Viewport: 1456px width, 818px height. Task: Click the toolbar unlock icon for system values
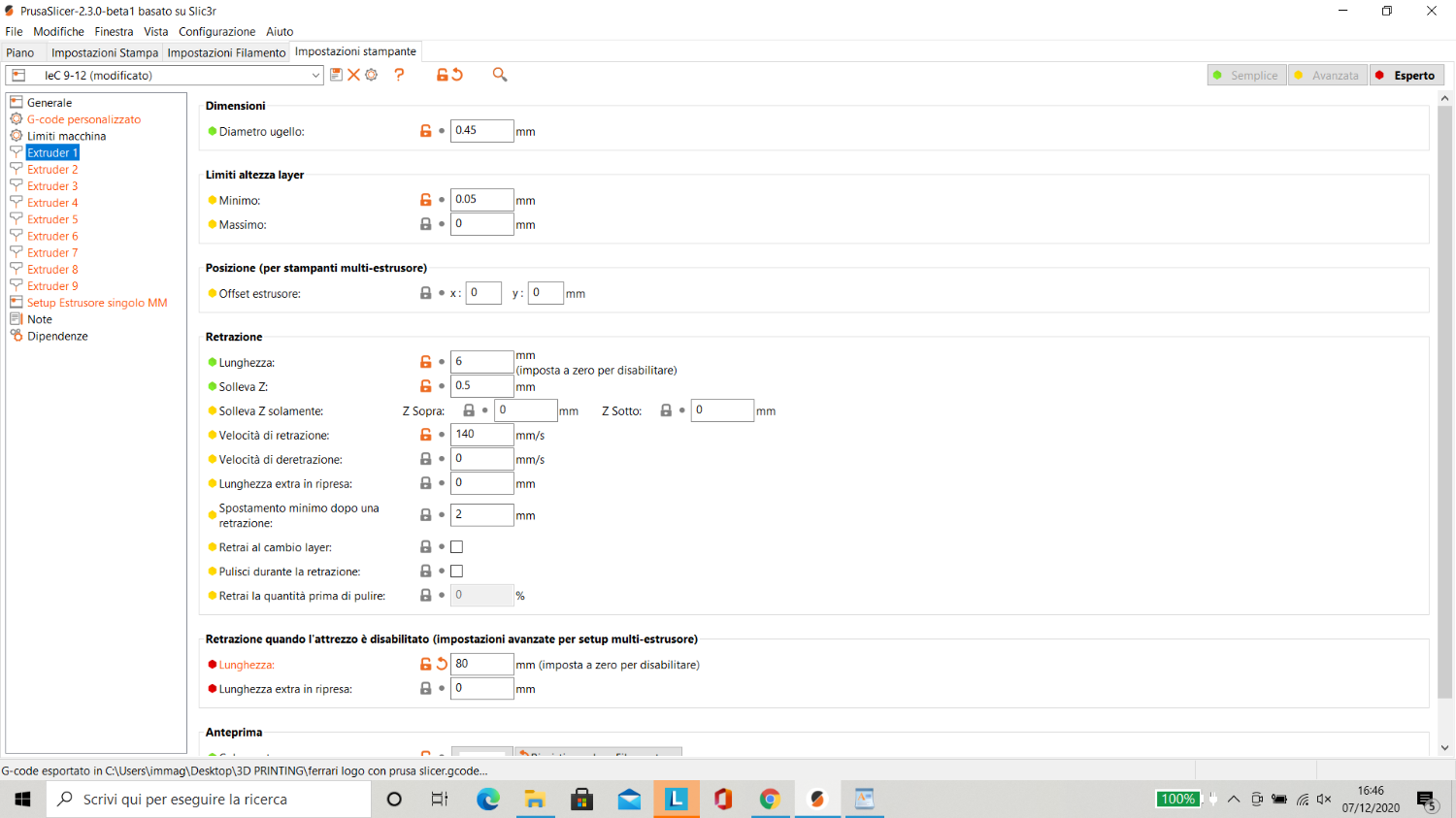click(442, 75)
